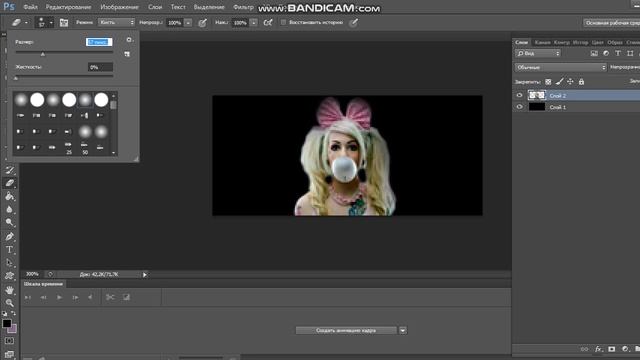Add layer mask icon
This screenshot has height=360, width=640.
tap(611, 349)
